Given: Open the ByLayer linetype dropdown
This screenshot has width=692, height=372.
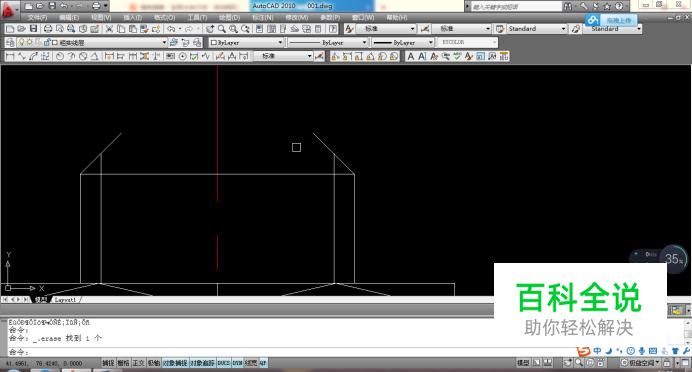Looking at the screenshot, I should pyautogui.click(x=328, y=42).
